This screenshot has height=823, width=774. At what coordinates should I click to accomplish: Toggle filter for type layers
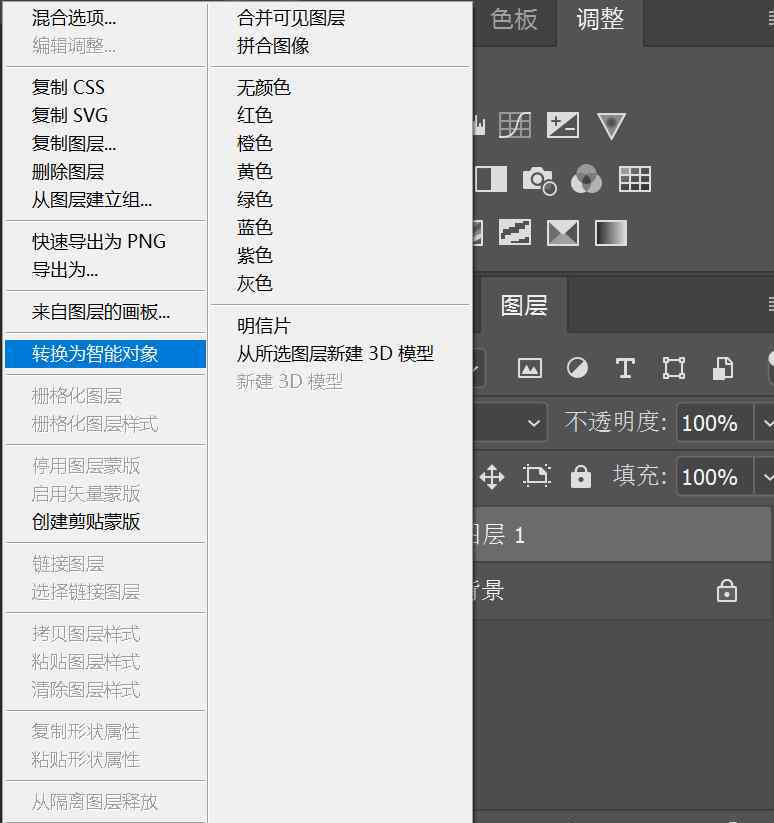point(626,368)
